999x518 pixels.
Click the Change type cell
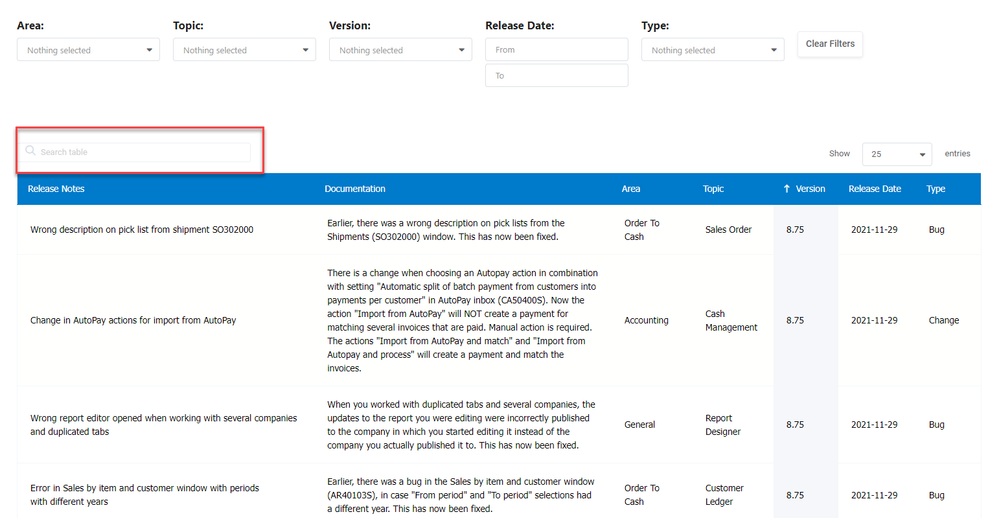pyautogui.click(x=944, y=320)
